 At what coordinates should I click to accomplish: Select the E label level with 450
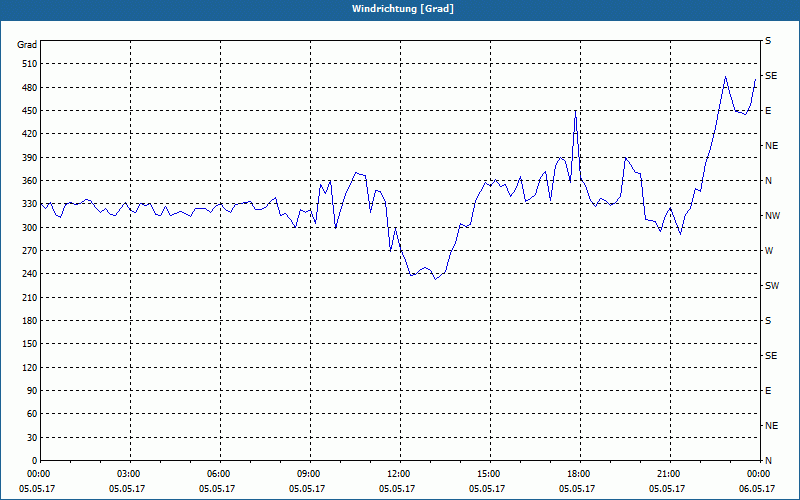pos(768,111)
